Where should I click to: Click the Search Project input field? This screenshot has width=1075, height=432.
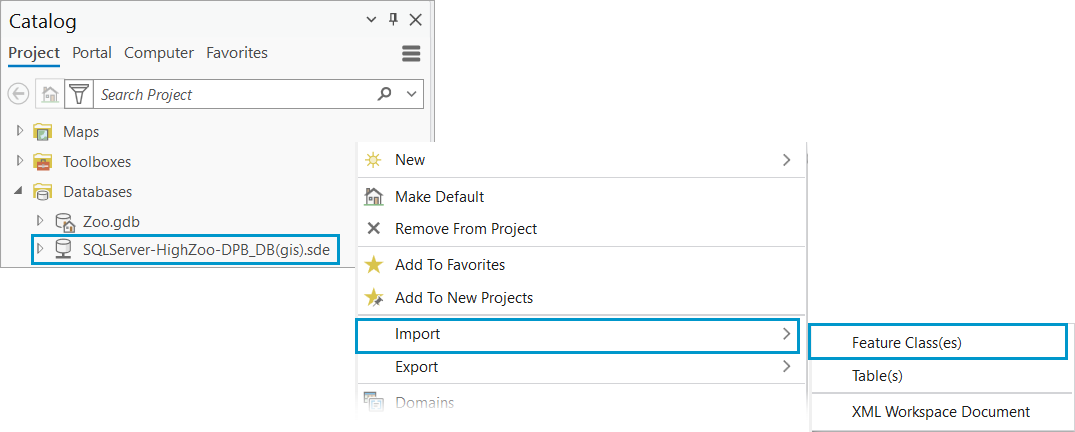click(x=234, y=95)
